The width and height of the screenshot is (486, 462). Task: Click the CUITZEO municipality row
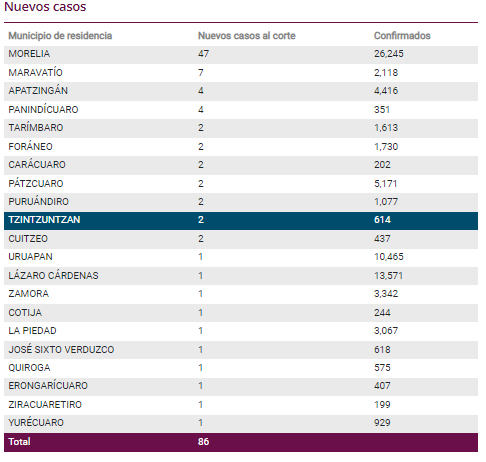(241, 239)
